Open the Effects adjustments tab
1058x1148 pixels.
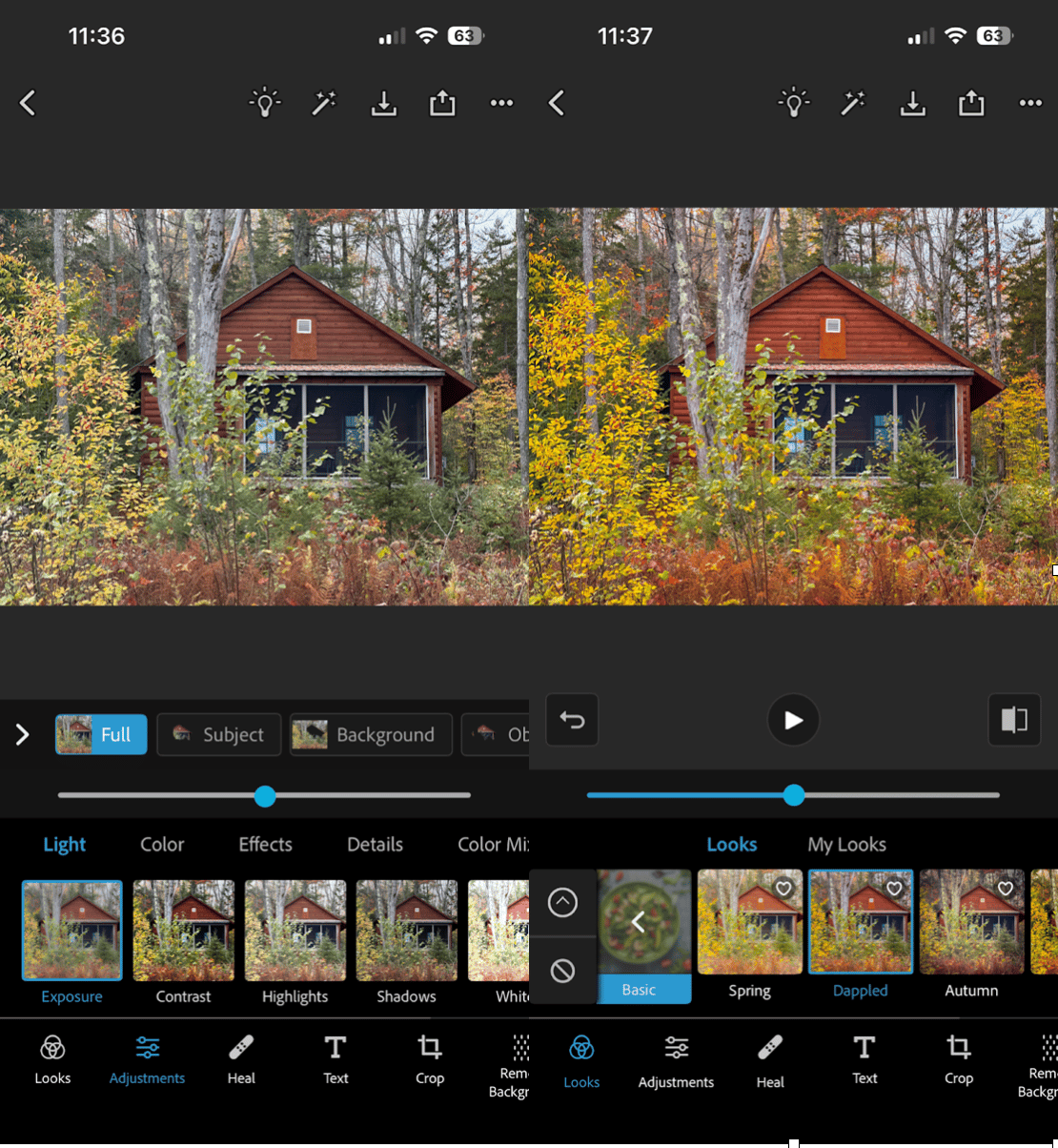265,845
